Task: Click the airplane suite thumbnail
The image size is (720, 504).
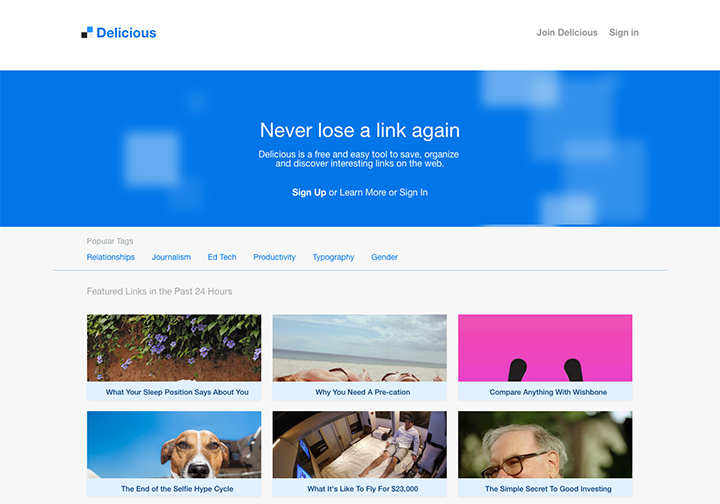Action: (360, 445)
